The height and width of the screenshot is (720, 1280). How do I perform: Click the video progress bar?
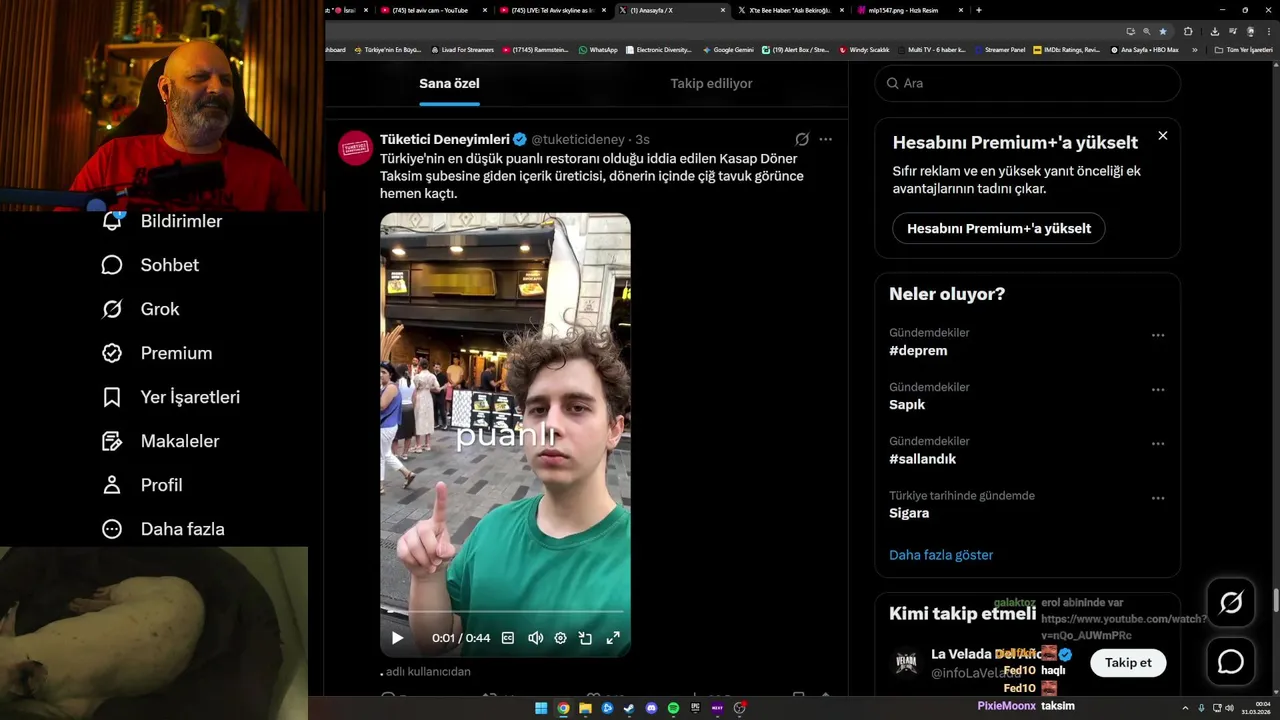(x=505, y=611)
